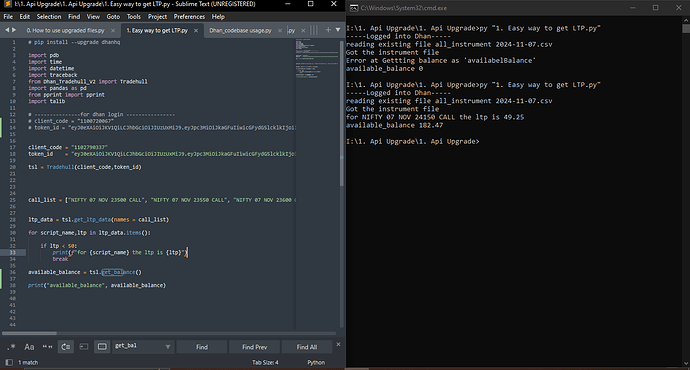Open find history dropdown arrow
690x370 pixels.
tap(168, 347)
